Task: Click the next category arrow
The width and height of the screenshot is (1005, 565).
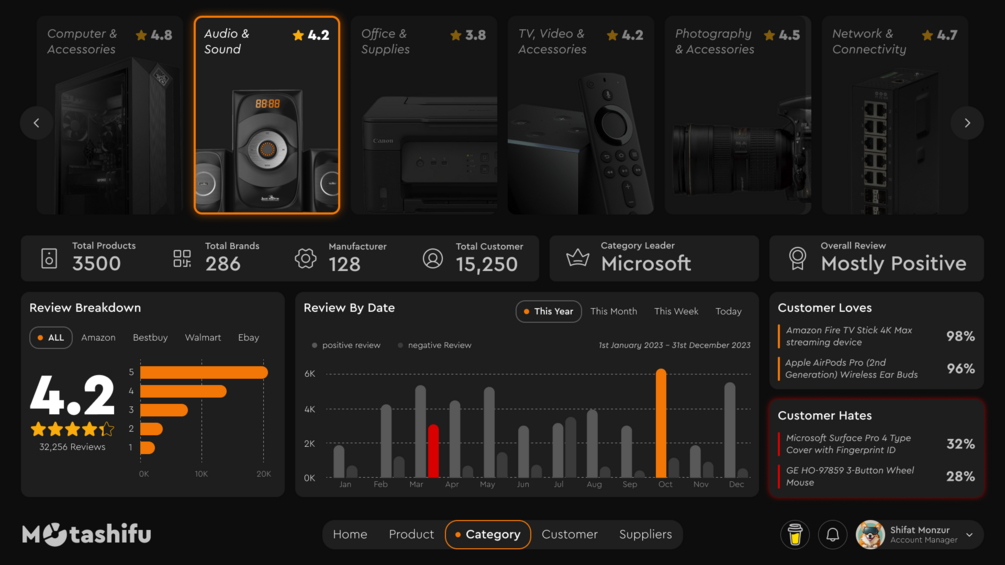Action: click(x=967, y=123)
